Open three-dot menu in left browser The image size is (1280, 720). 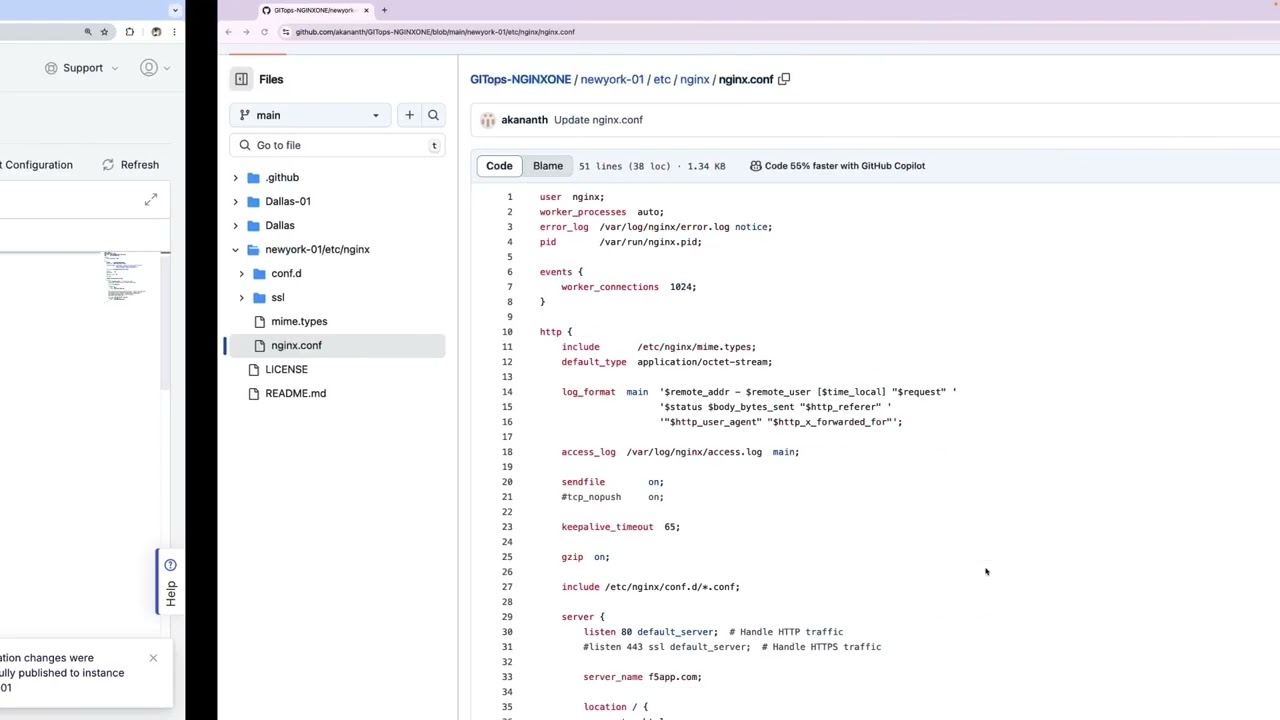point(174,32)
